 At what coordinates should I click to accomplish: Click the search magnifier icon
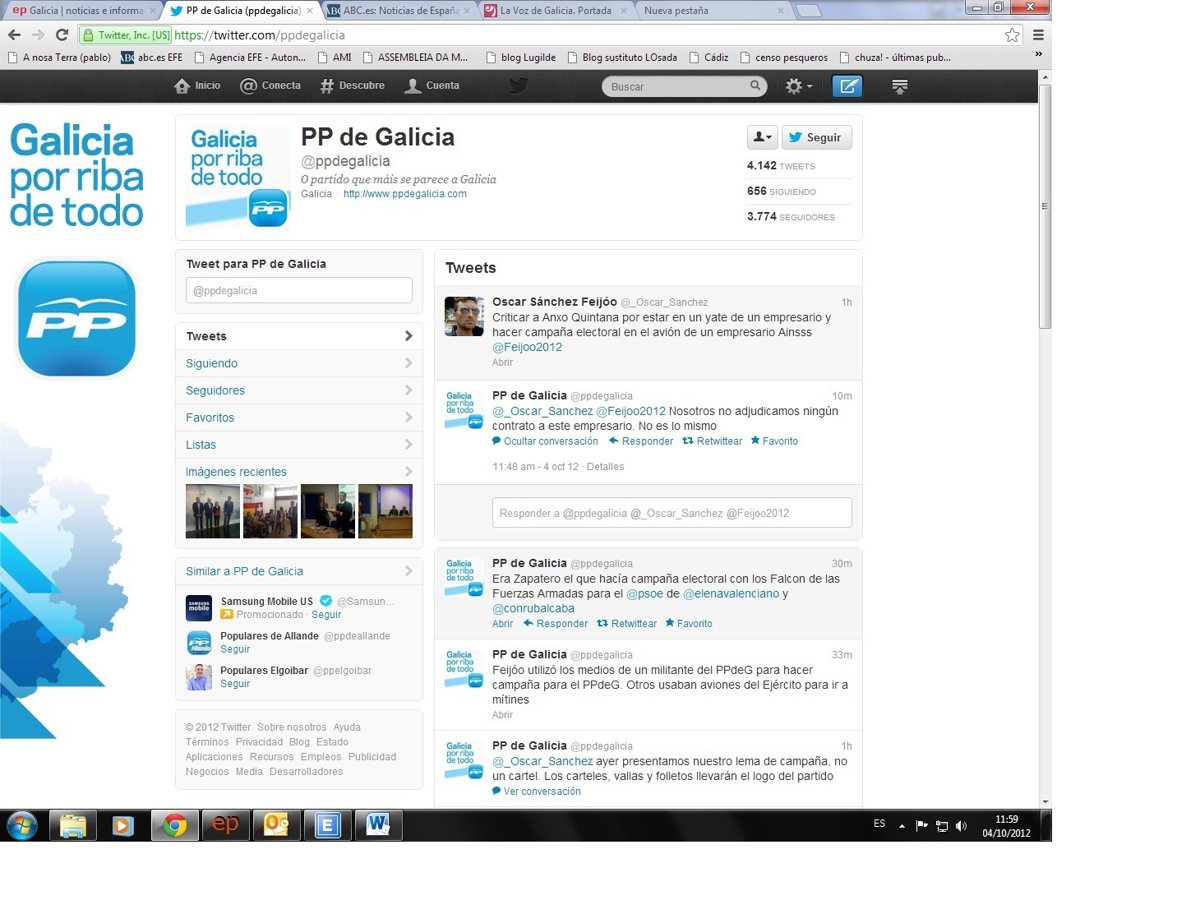point(756,86)
